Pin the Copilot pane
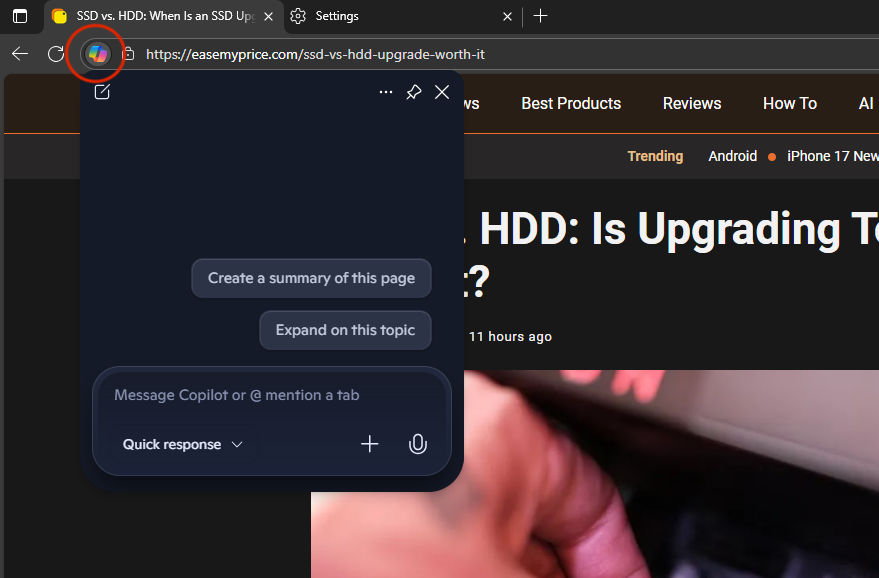This screenshot has width=879, height=578. [x=414, y=92]
